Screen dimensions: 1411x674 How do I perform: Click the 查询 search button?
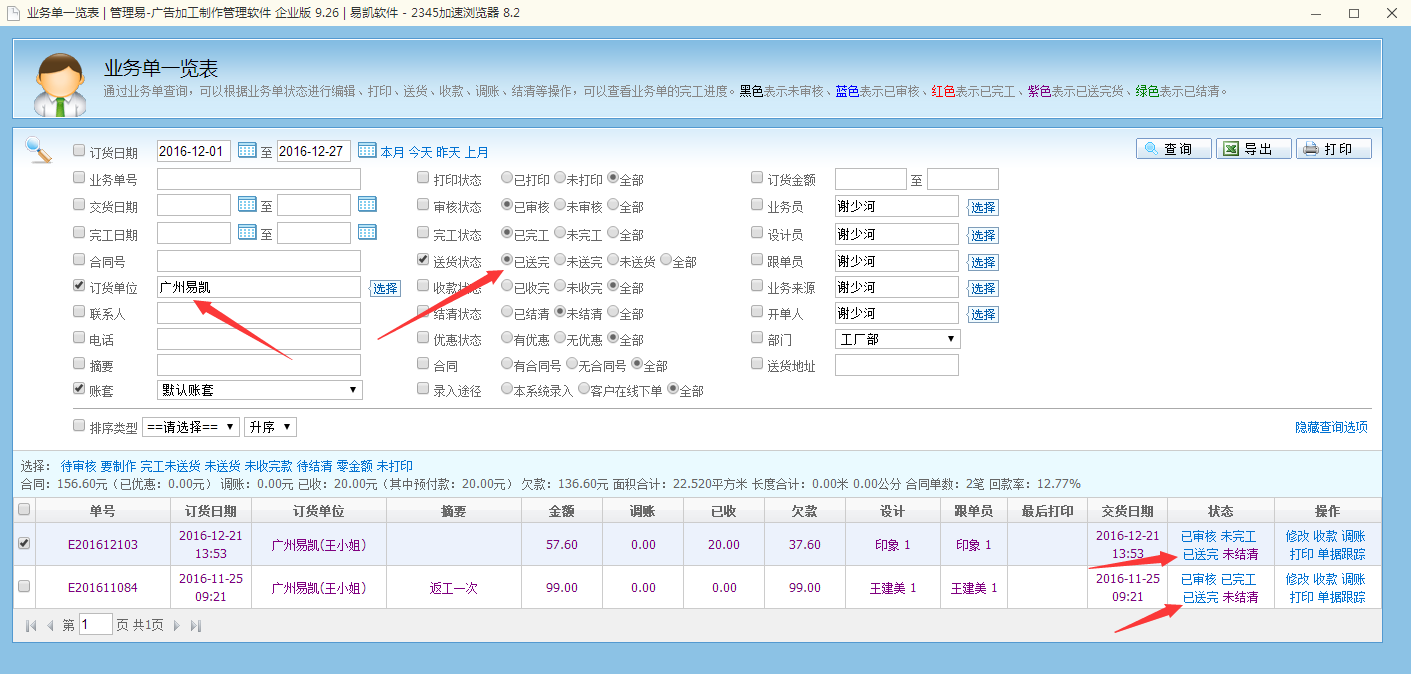(x=1173, y=149)
